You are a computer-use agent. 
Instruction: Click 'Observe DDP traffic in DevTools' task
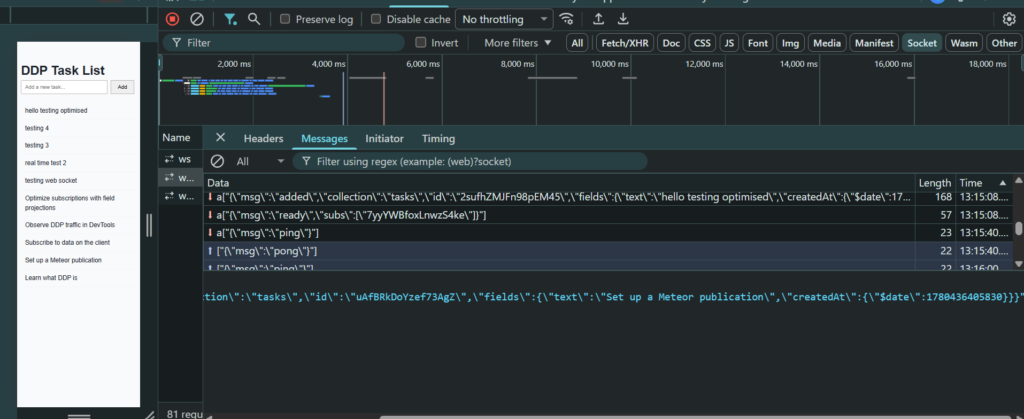click(70, 225)
